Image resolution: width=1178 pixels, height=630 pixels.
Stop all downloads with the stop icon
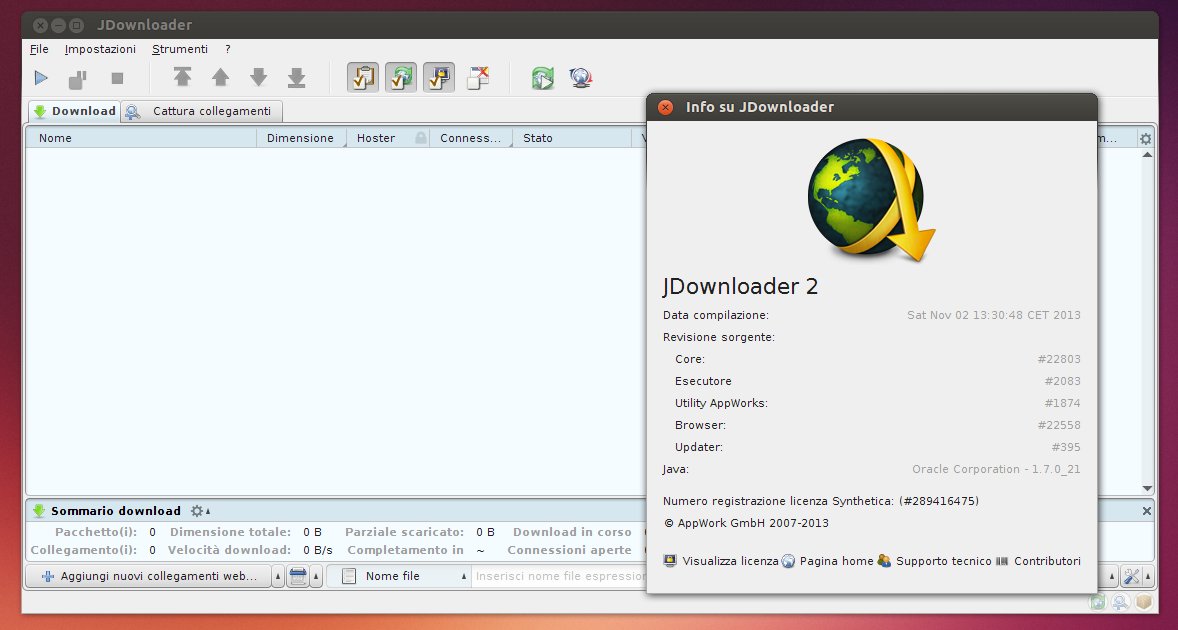117,78
